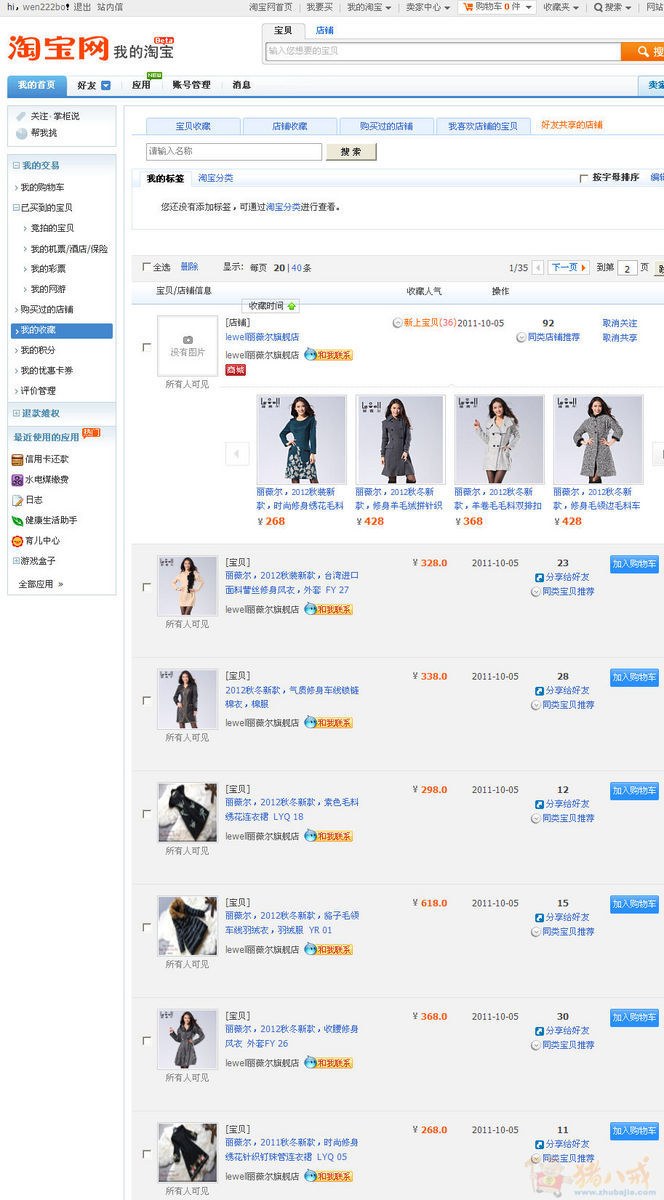Open the 水电煤缴费 utility payment icon

[17, 479]
